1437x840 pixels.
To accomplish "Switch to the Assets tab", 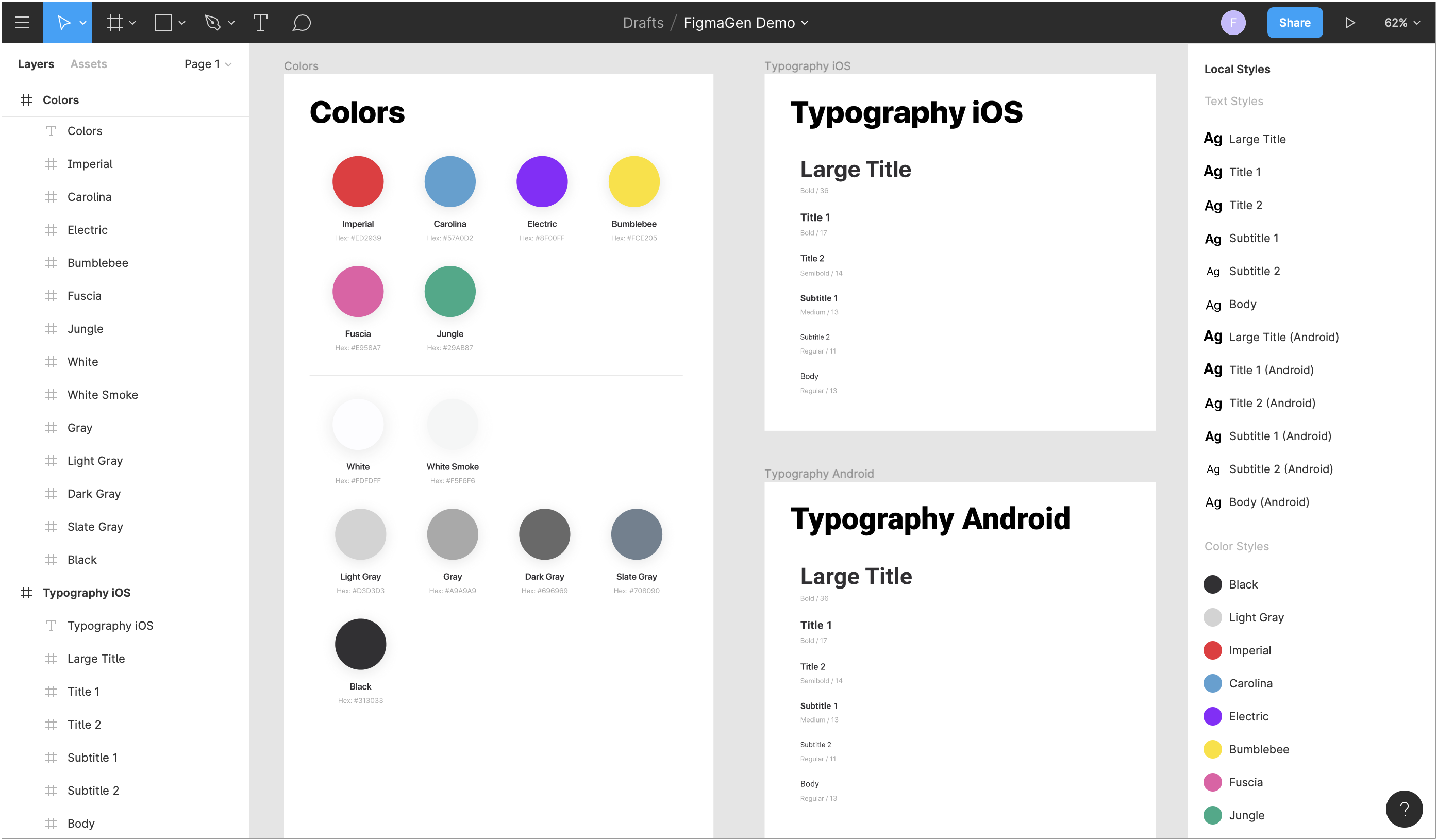I will coord(88,64).
